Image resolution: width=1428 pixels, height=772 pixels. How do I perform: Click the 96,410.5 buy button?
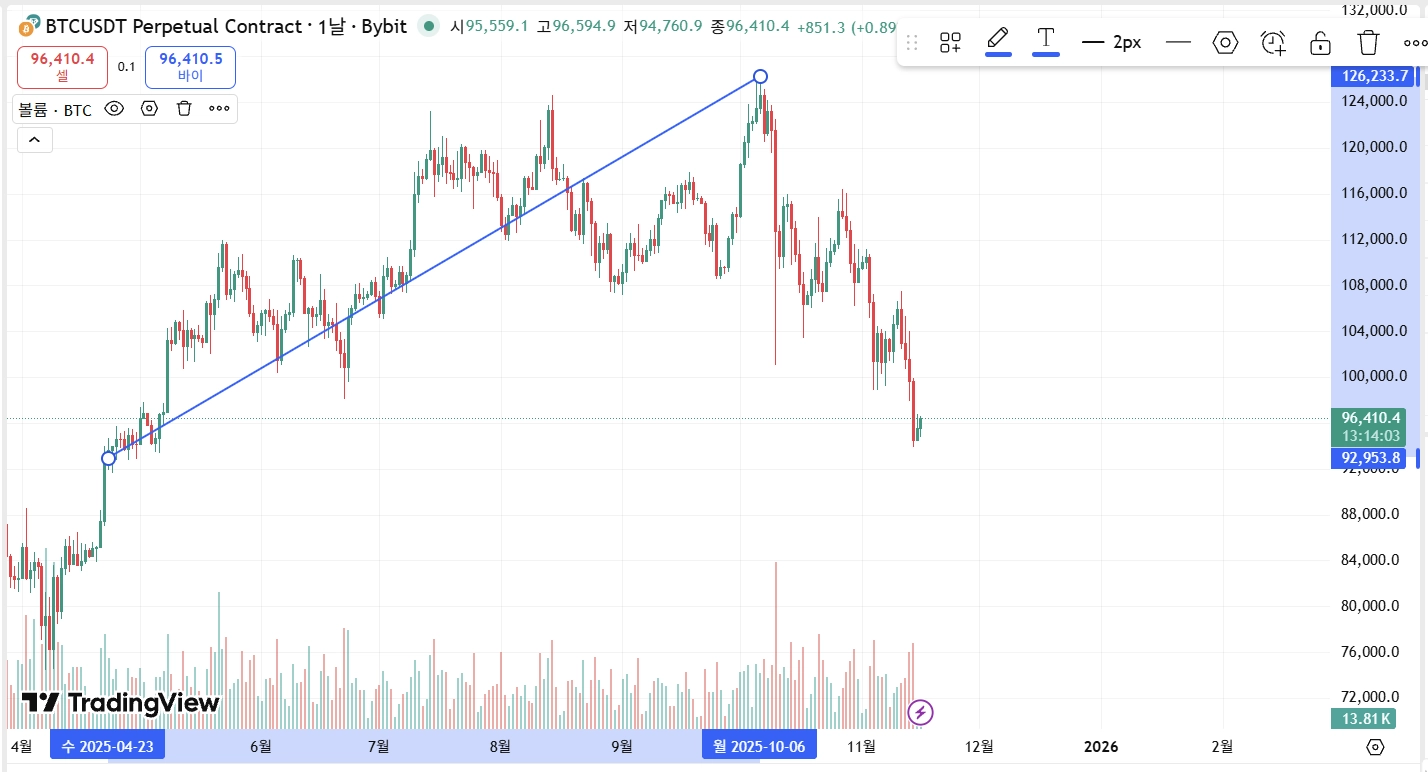click(x=190, y=67)
